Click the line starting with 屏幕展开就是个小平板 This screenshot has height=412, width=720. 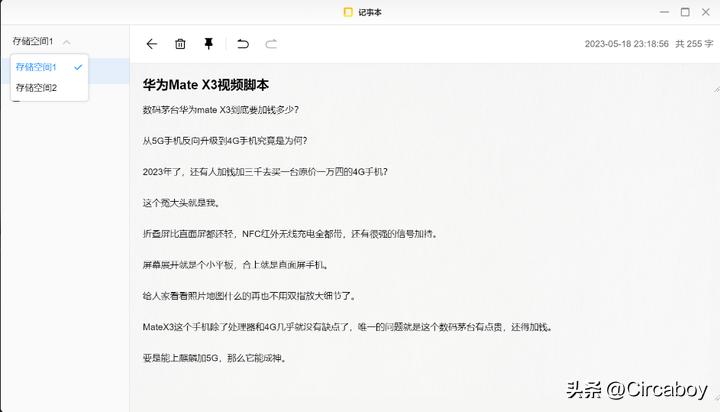coord(236,265)
